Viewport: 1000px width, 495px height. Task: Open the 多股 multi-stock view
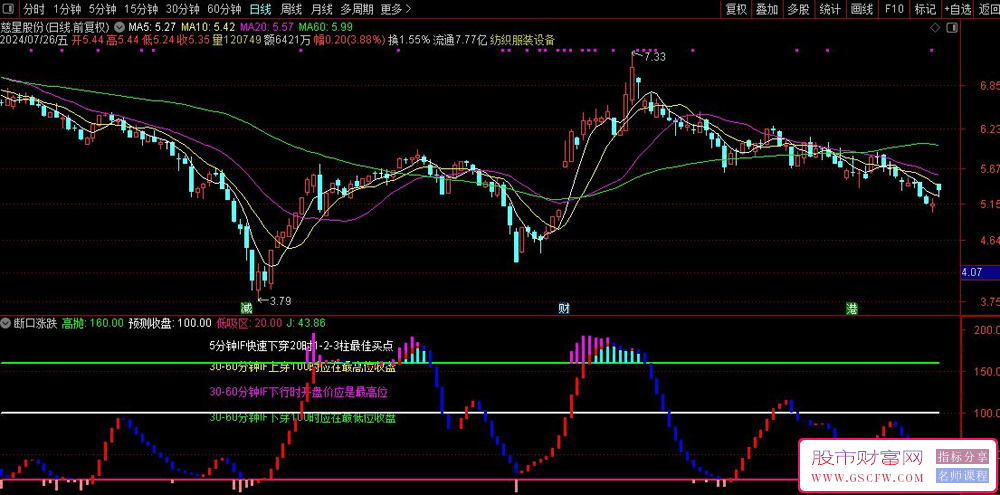pyautogui.click(x=798, y=9)
